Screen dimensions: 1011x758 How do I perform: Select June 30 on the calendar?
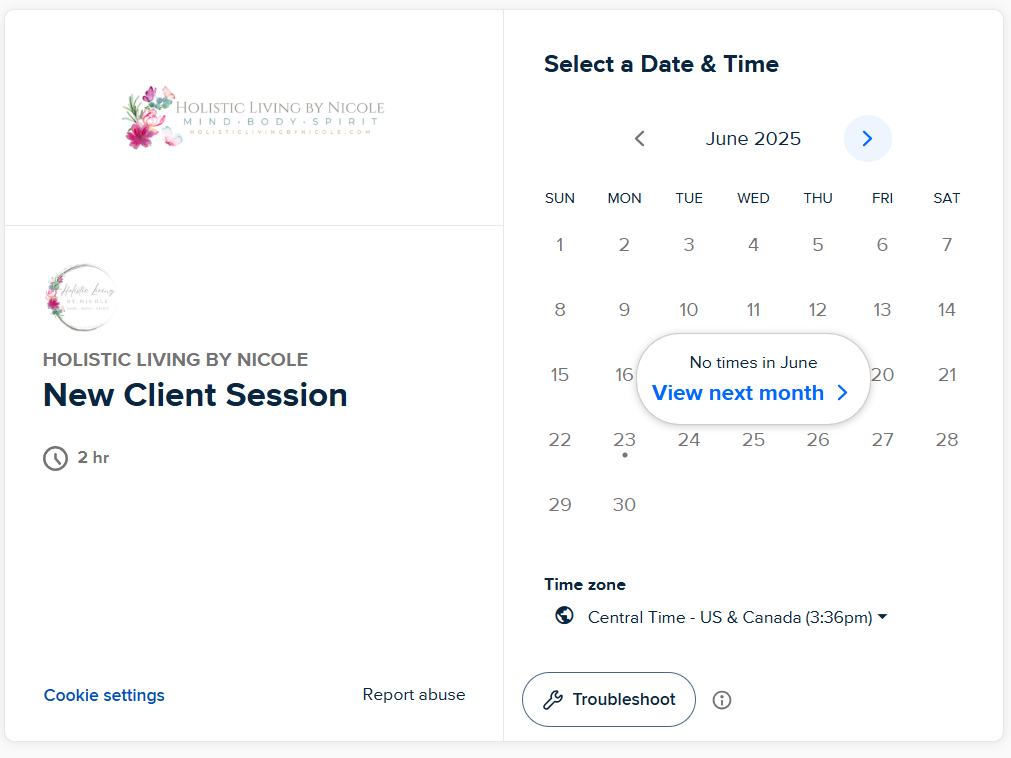point(624,504)
